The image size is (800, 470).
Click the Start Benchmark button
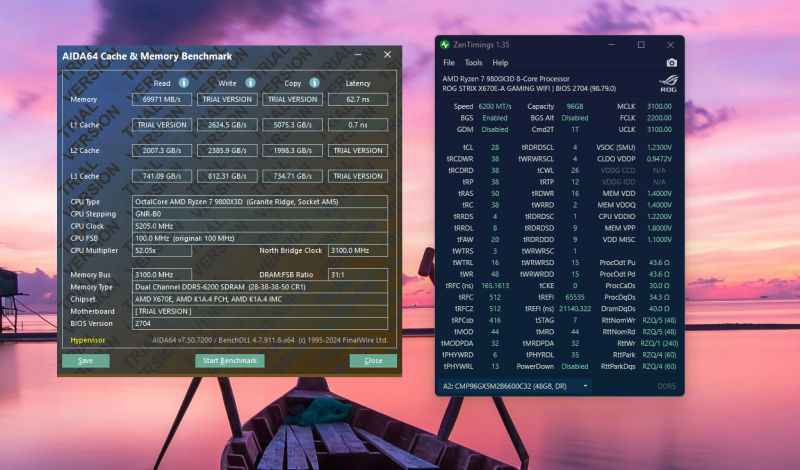coord(230,361)
